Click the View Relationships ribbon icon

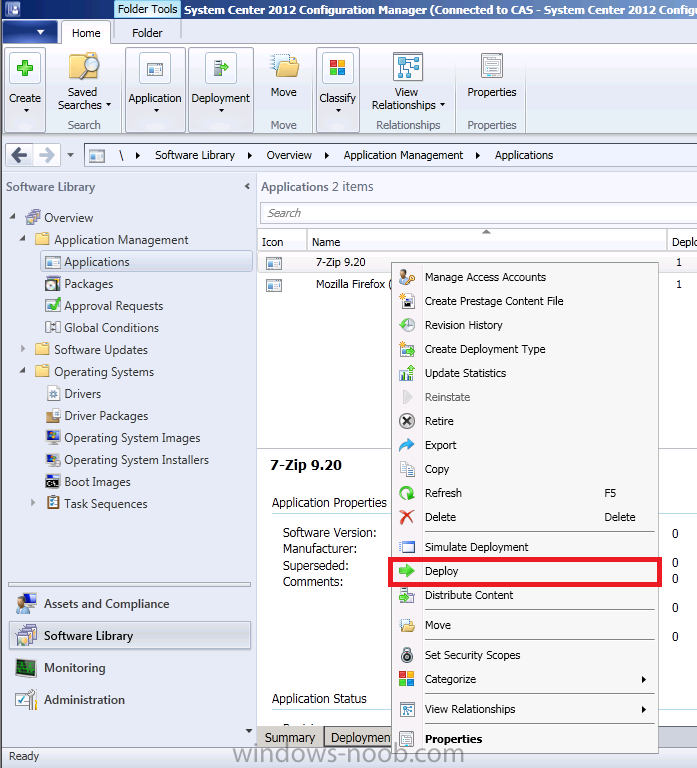407,67
